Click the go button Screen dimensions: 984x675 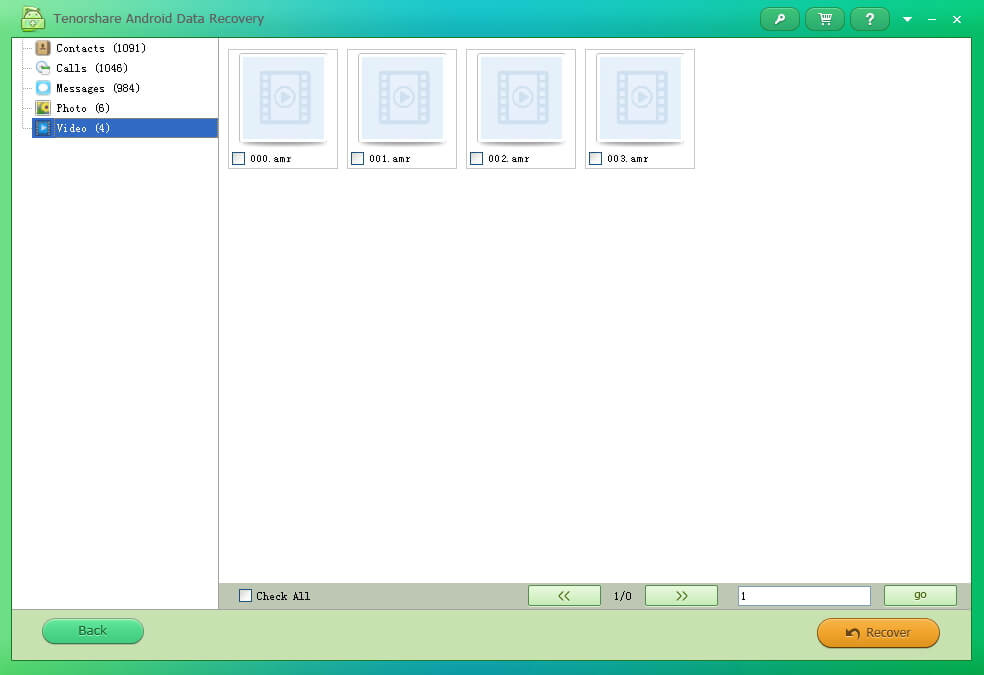920,595
